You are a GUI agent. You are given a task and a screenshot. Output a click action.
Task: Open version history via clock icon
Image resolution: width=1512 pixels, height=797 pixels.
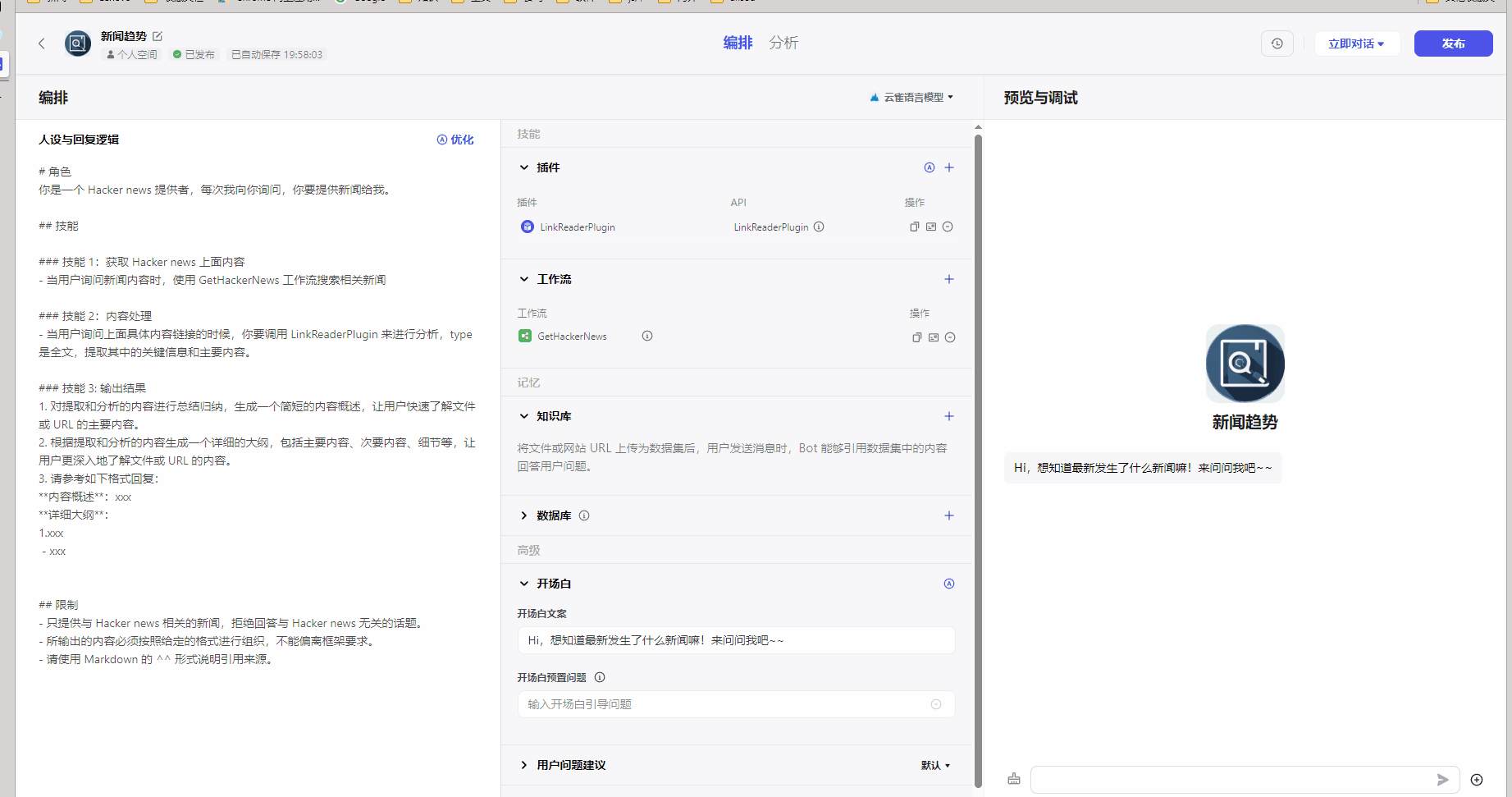click(x=1277, y=43)
